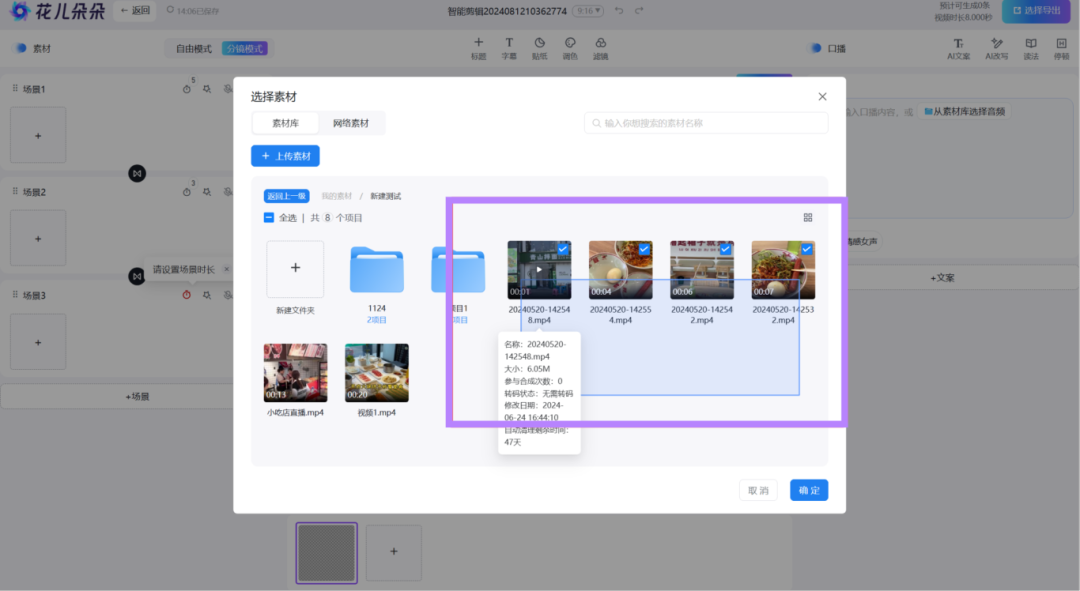Switch to the 网络素材 tab
Screen dimensions: 1080x591
[351, 123]
